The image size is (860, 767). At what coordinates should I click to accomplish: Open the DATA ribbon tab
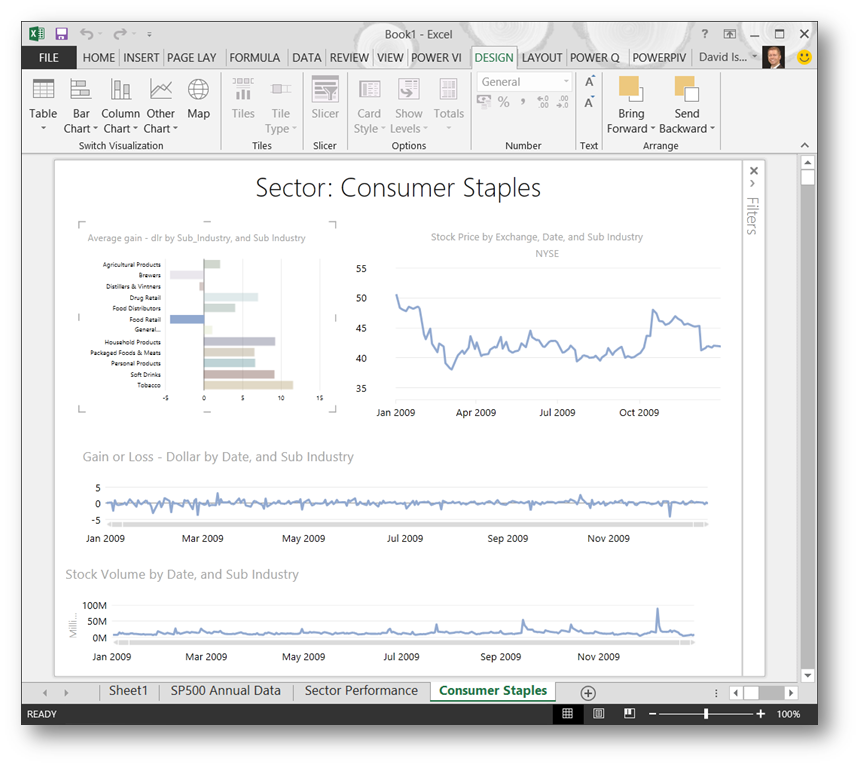pos(307,58)
